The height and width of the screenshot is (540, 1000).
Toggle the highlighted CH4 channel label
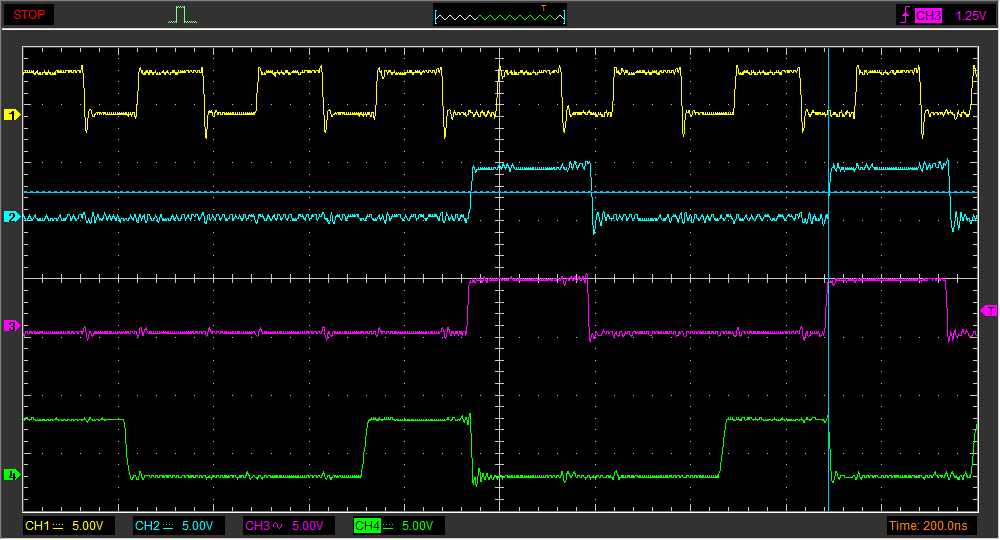pyautogui.click(x=368, y=526)
